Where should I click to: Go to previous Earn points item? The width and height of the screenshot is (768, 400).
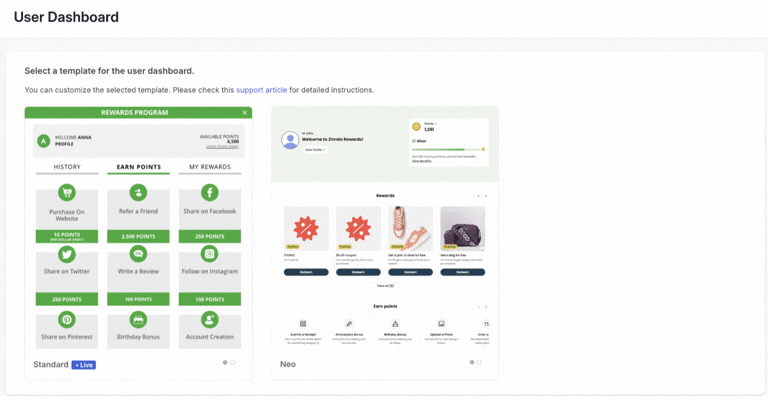(x=479, y=307)
